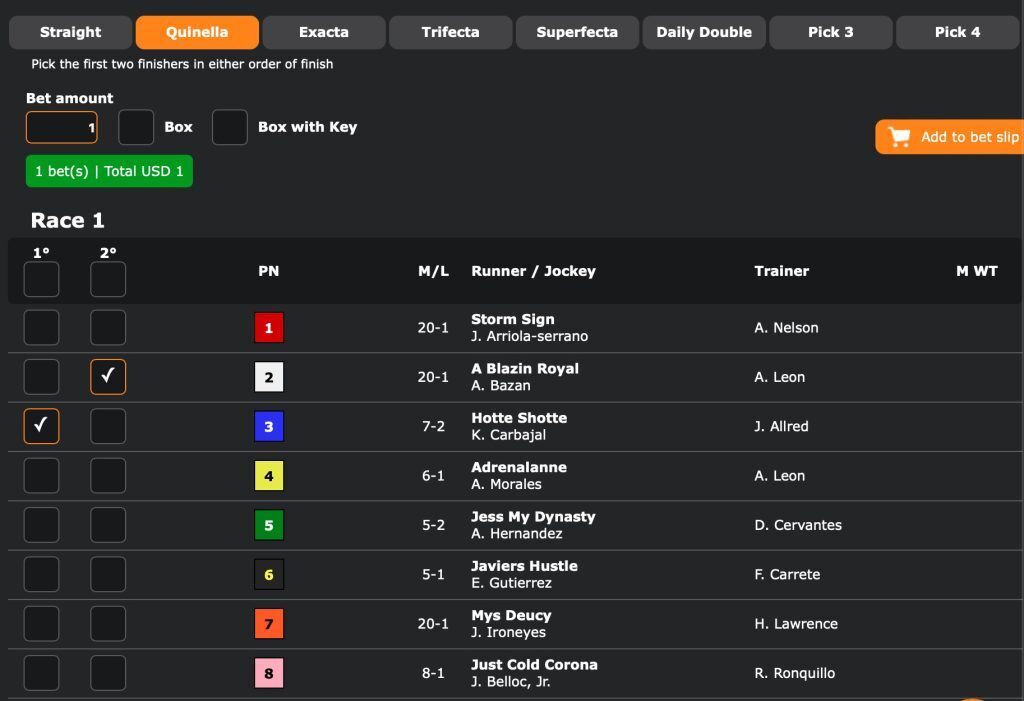Click the 5-2 odds for Jess My Dynasty

(x=434, y=525)
